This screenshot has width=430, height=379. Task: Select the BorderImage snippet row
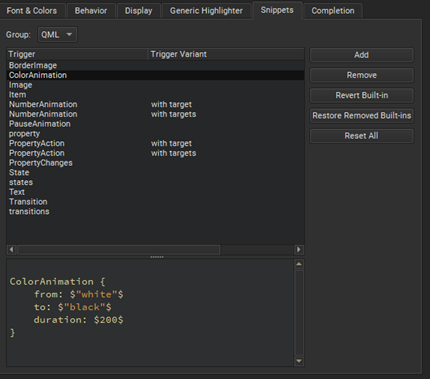tap(155, 65)
